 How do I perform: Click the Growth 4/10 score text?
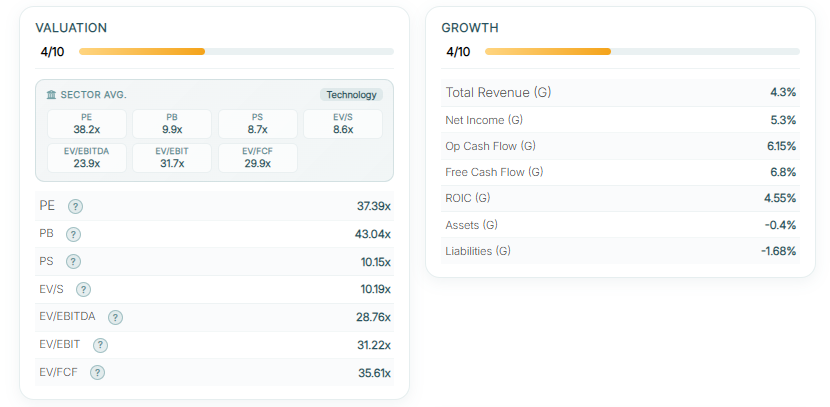point(458,52)
